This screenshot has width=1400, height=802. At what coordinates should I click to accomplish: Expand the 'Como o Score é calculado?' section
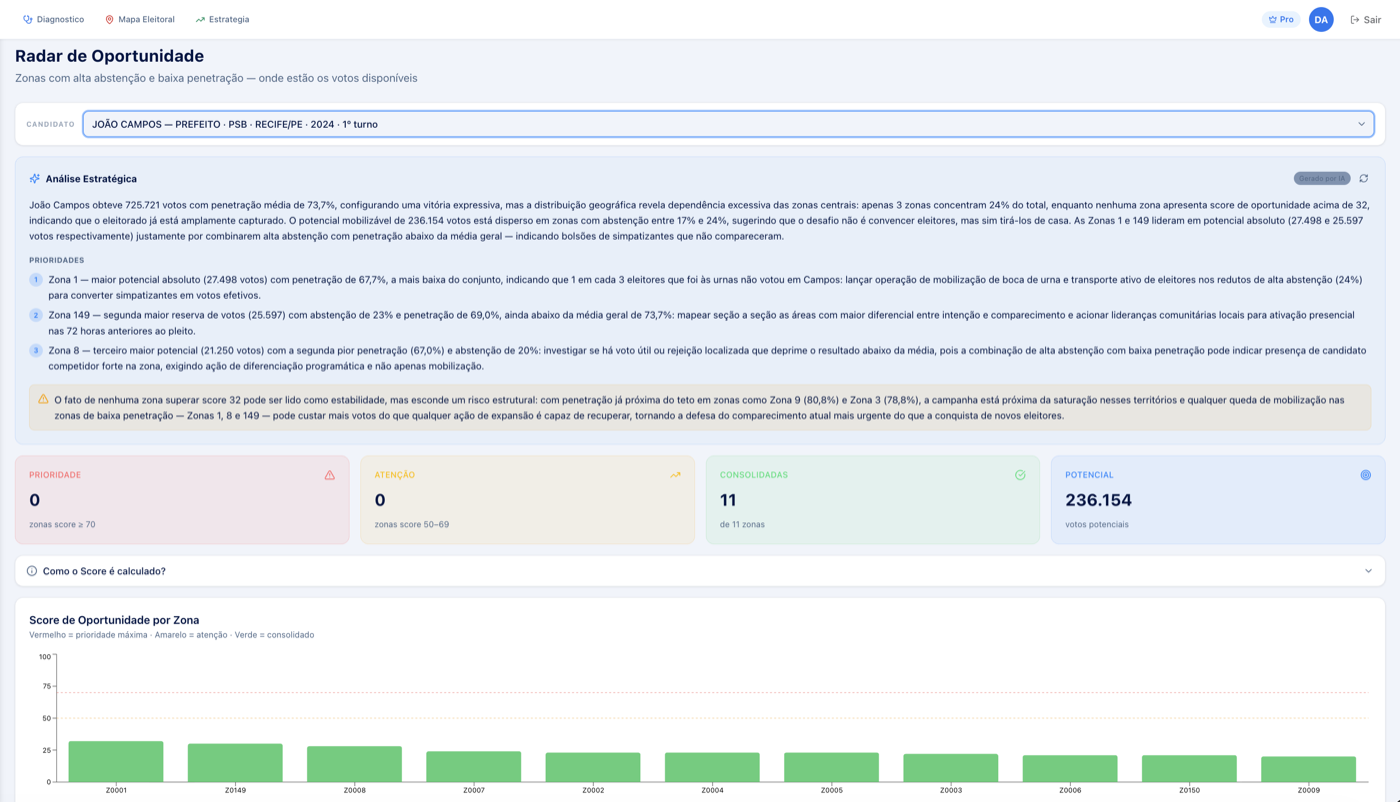click(x=104, y=571)
